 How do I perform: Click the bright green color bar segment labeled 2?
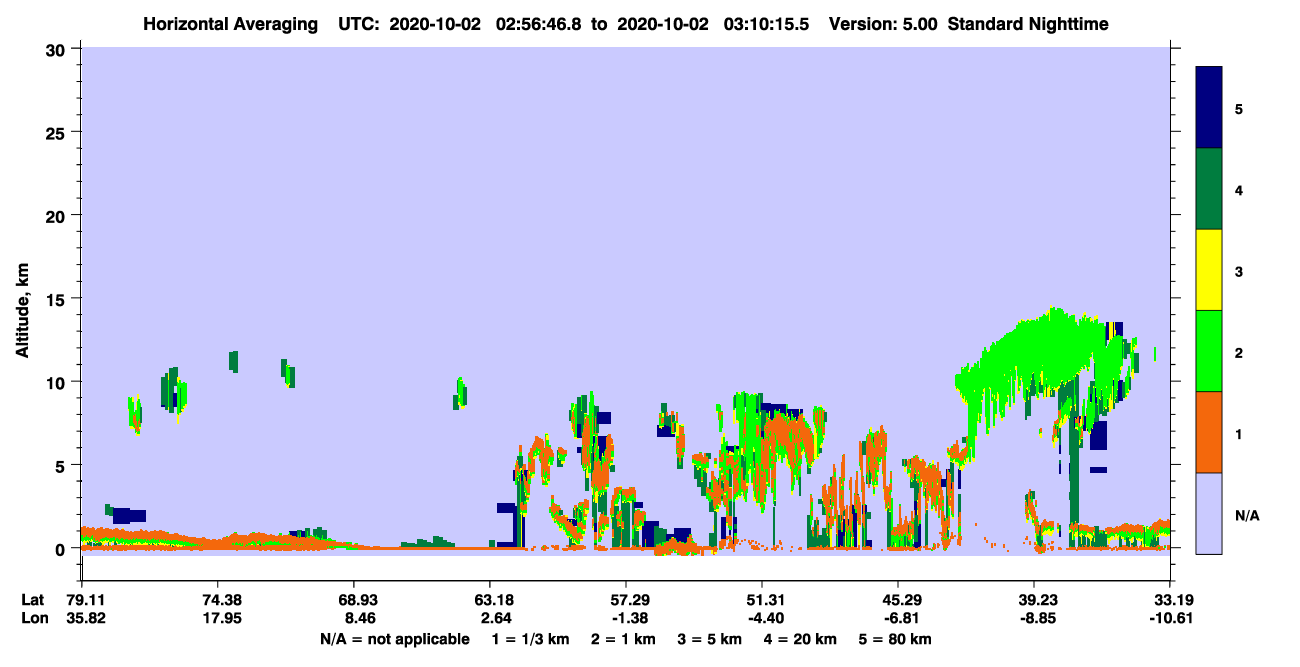[1209, 351]
